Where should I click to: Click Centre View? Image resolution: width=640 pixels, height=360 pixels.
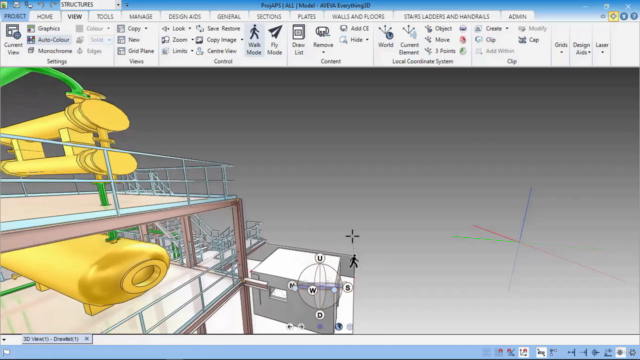(x=217, y=51)
